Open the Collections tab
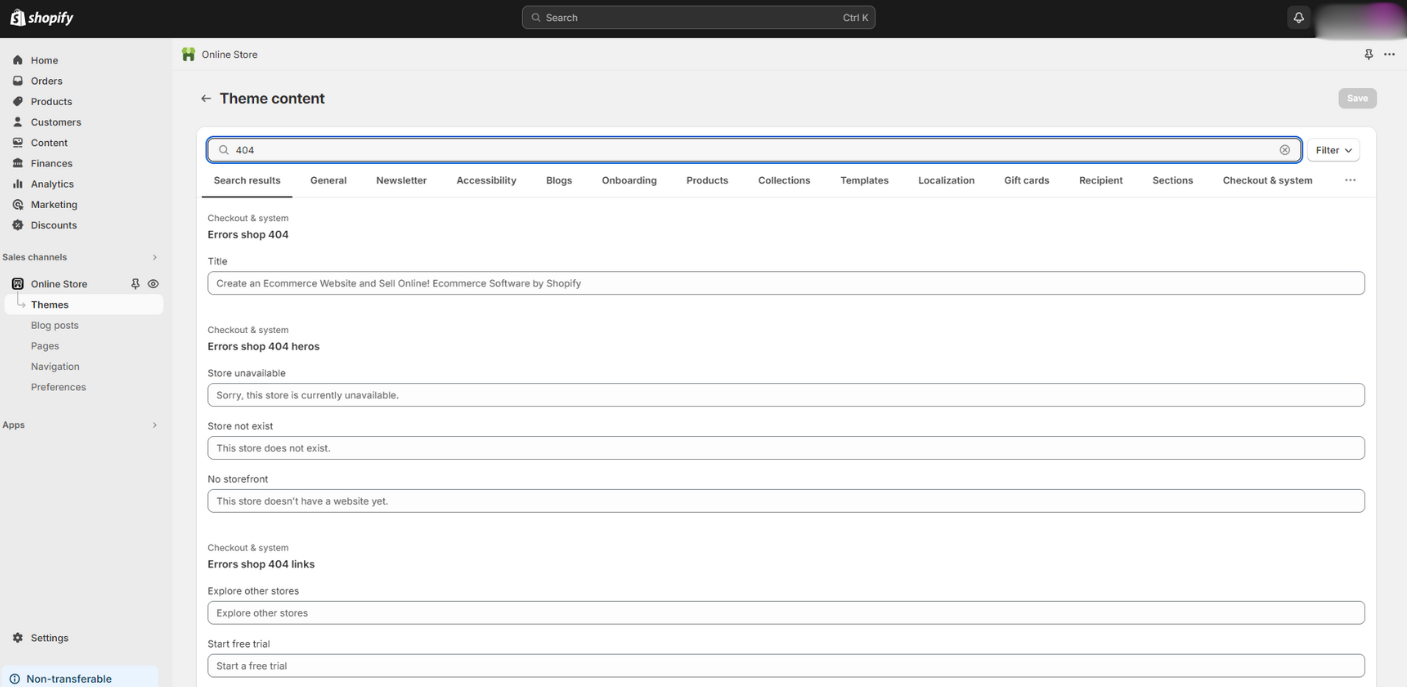1407x687 pixels. click(784, 181)
